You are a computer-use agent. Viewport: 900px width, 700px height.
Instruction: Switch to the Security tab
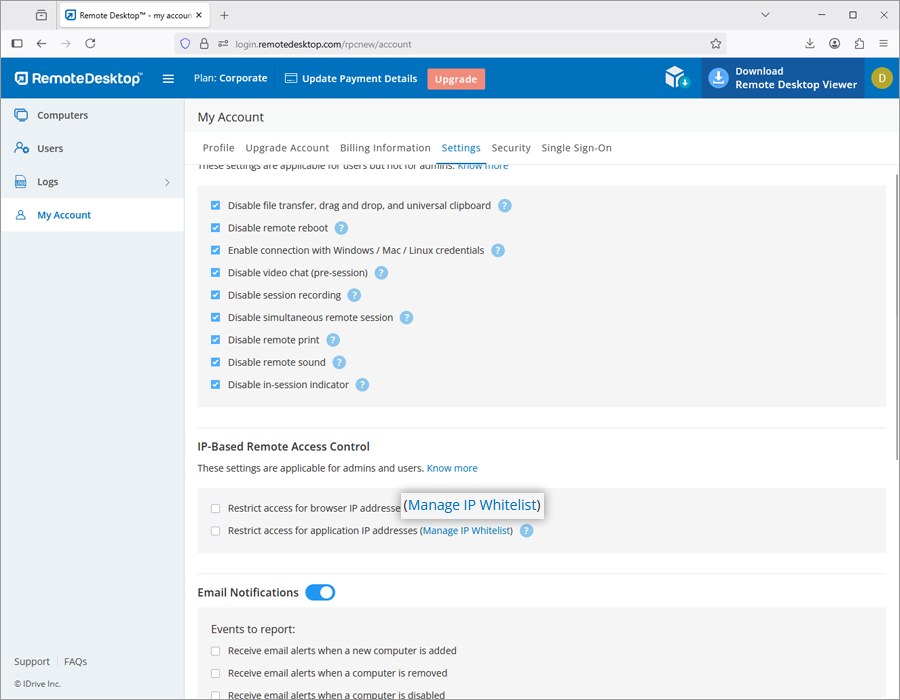[511, 148]
